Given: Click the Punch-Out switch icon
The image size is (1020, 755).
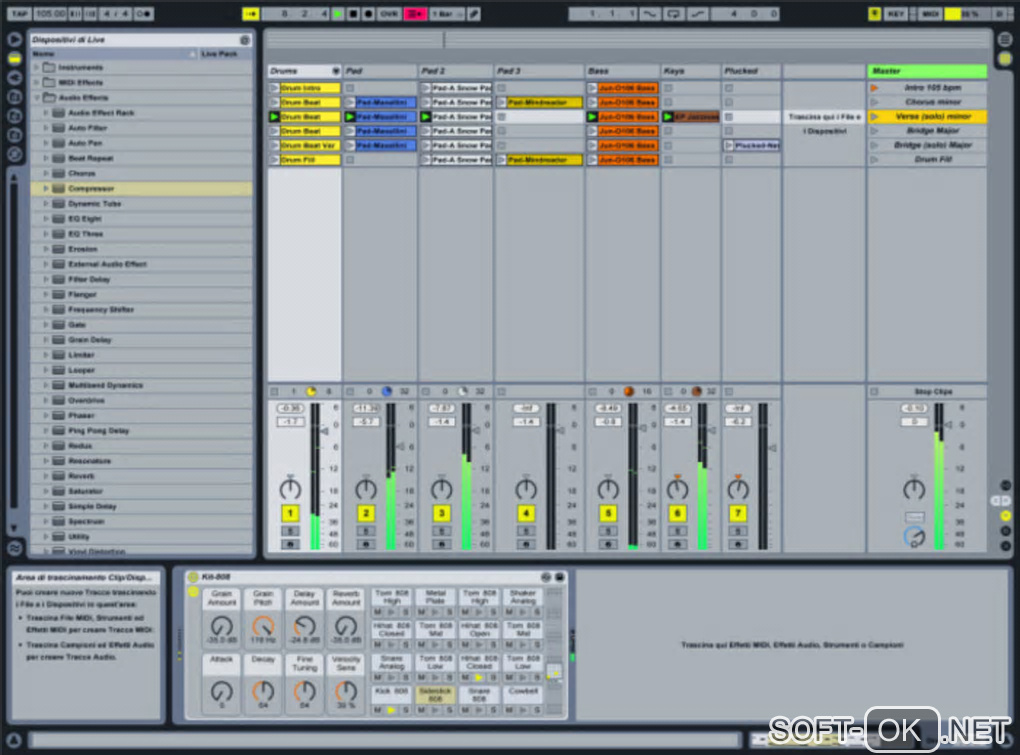Looking at the screenshot, I should (x=697, y=14).
